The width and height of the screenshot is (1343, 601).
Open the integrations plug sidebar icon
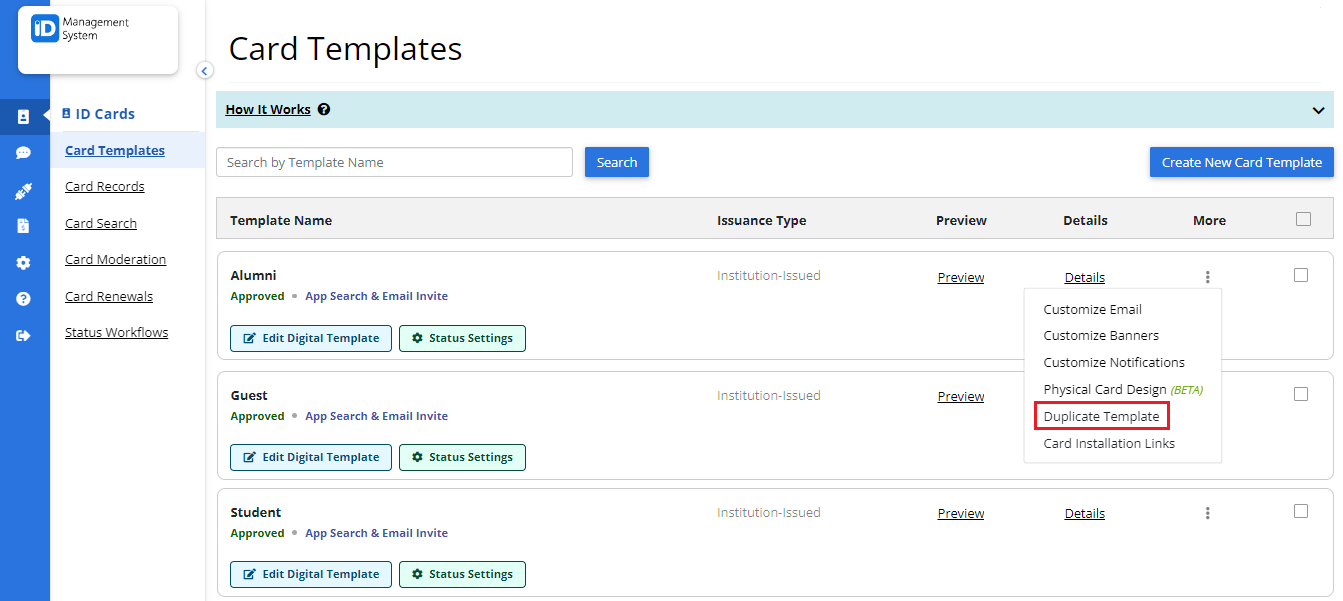click(x=23, y=190)
